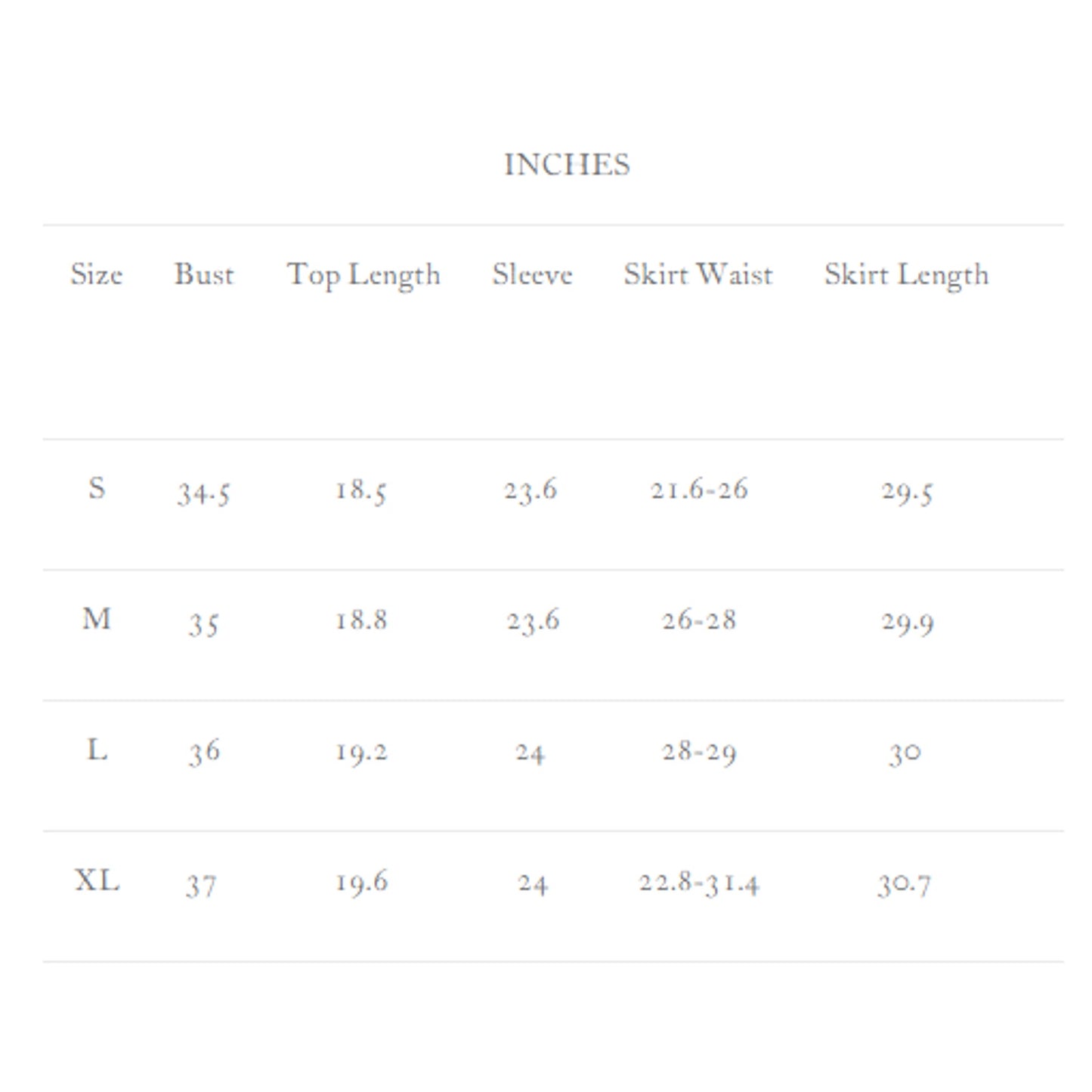
Task: Select the Size column header
Action: [96, 274]
